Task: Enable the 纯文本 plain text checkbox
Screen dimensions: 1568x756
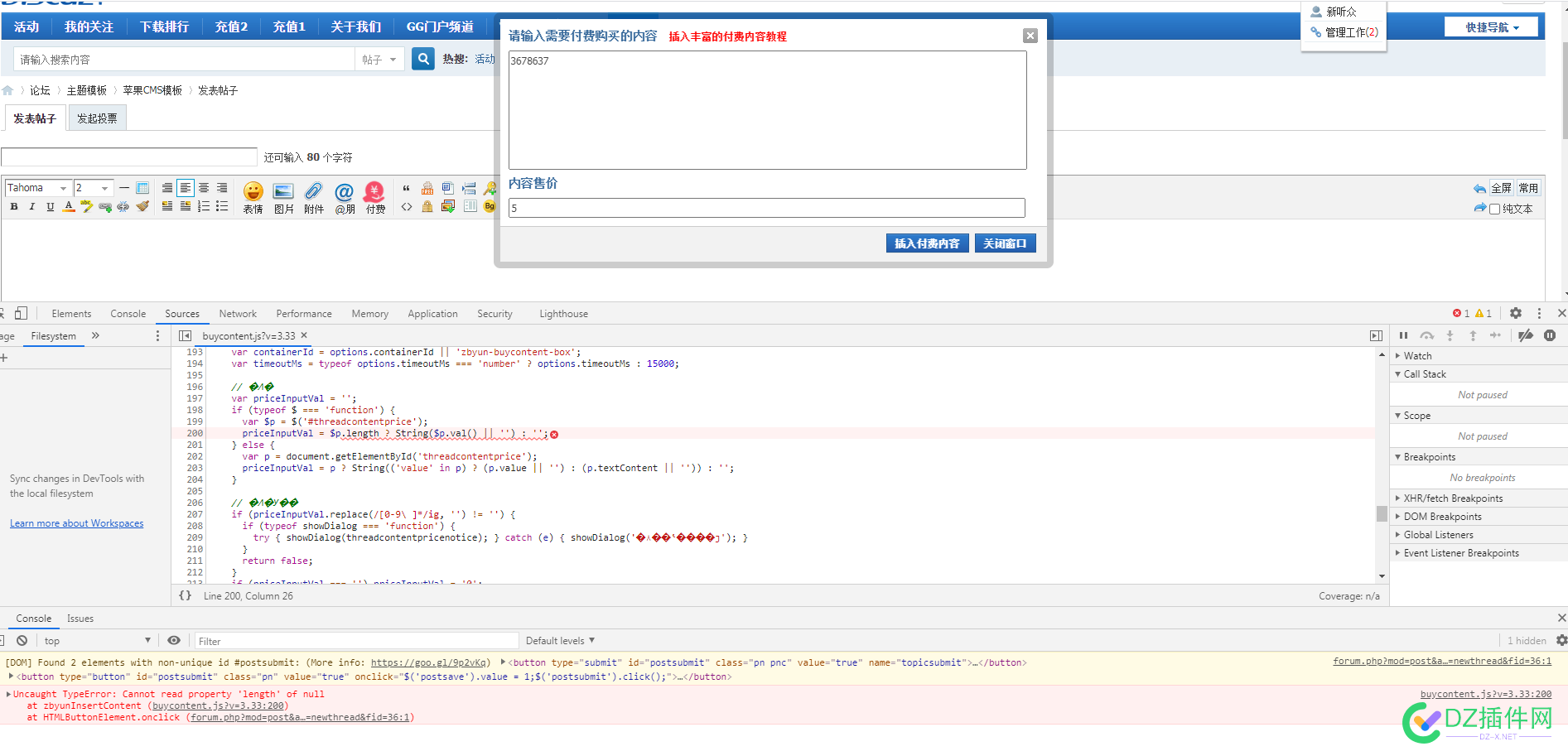Action: pyautogui.click(x=1494, y=209)
